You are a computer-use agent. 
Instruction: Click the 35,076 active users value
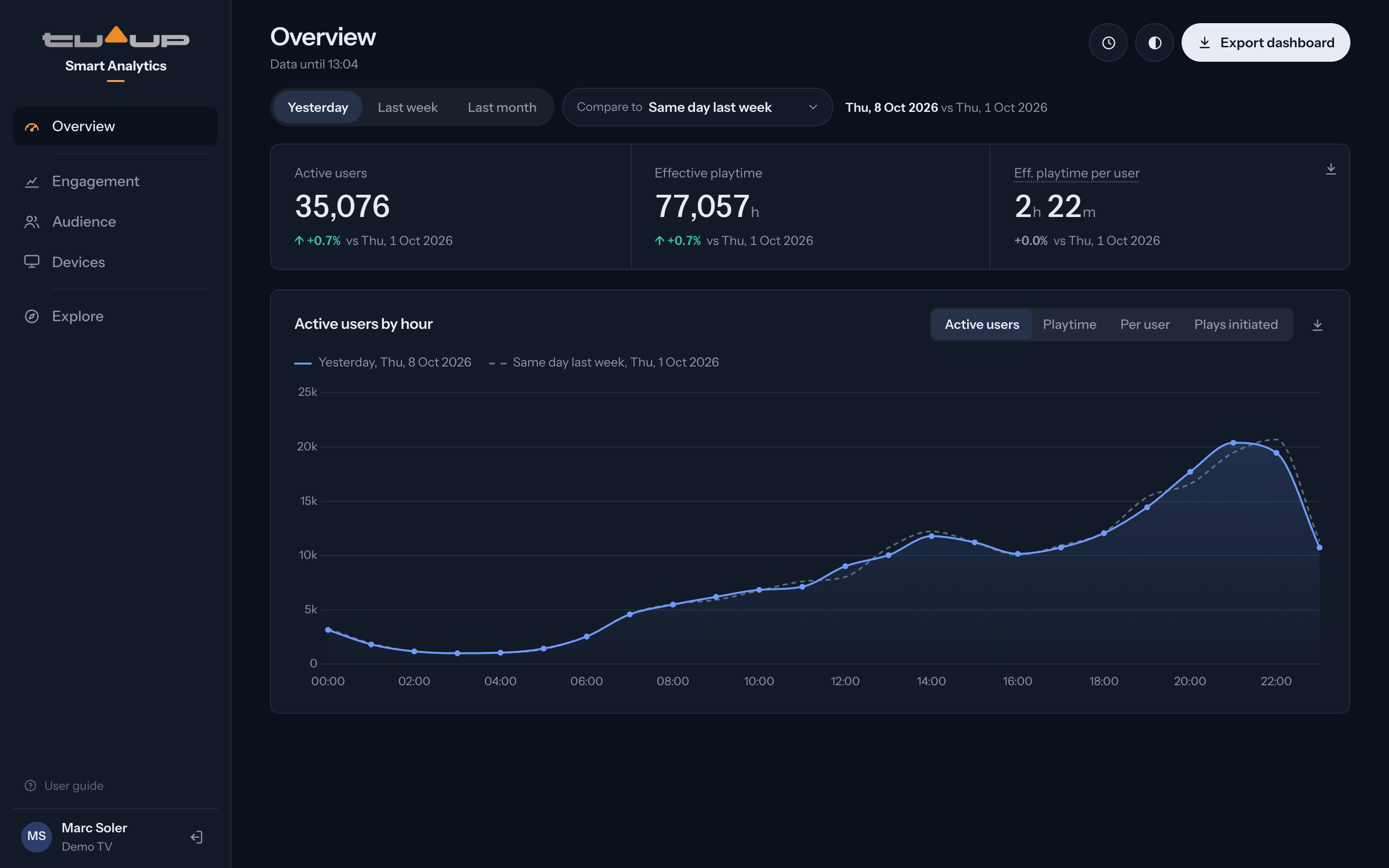pos(342,207)
